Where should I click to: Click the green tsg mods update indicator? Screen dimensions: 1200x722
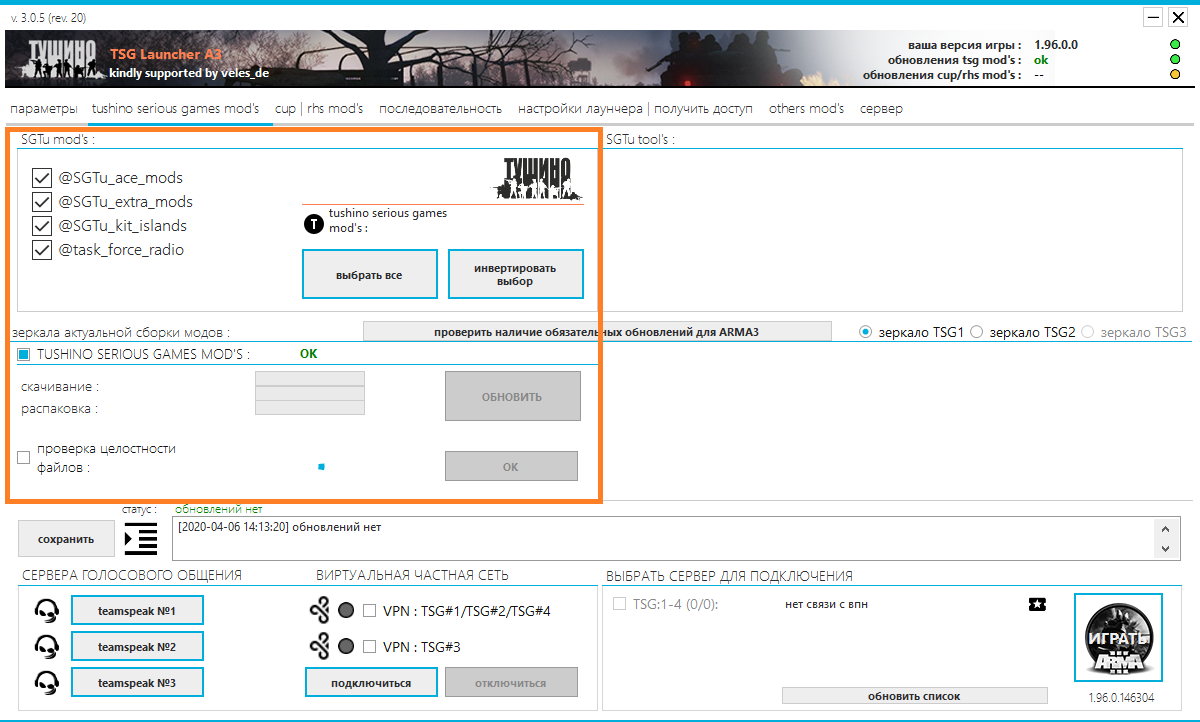[1174, 60]
